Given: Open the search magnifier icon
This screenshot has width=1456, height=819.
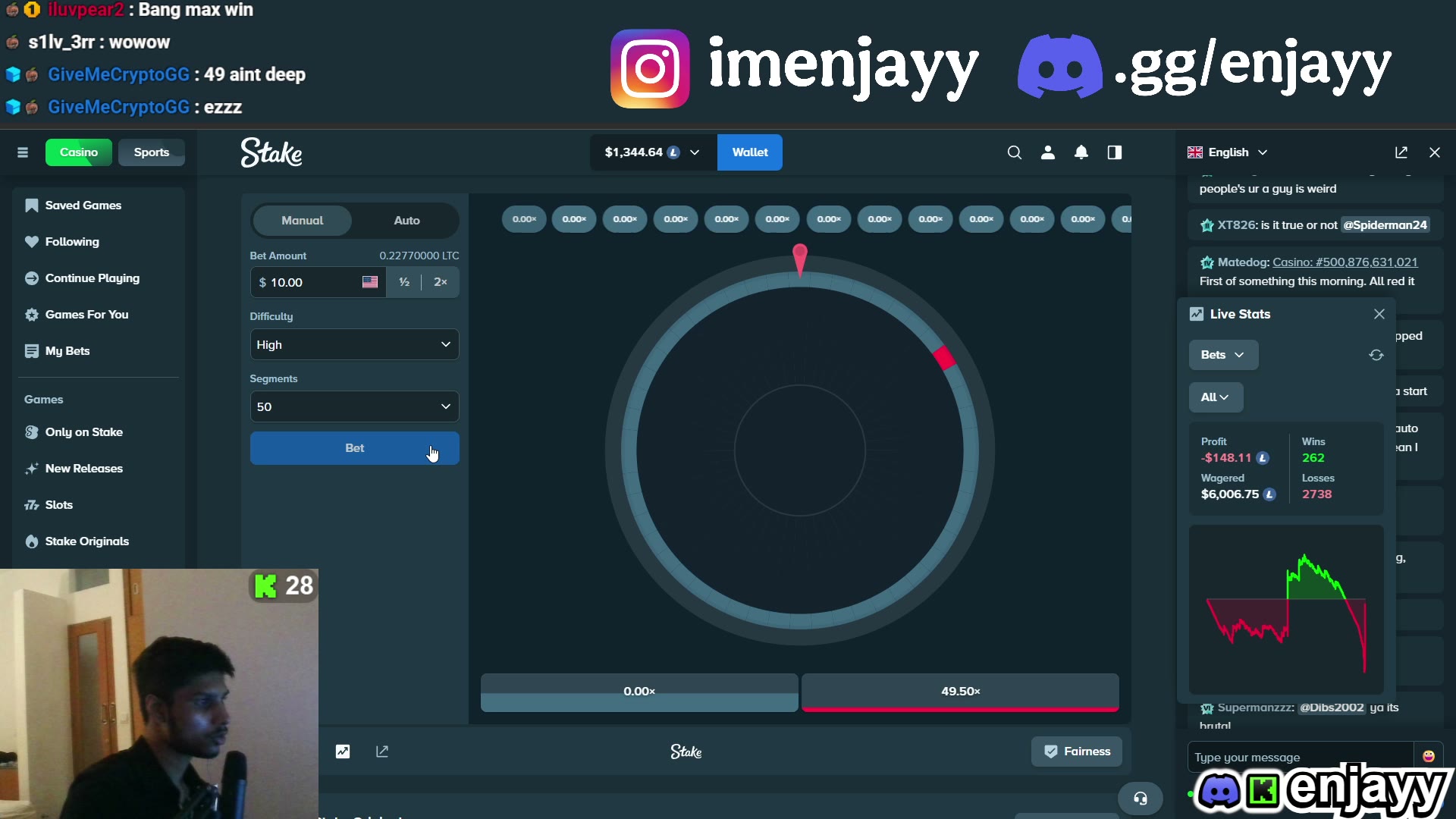Looking at the screenshot, I should pos(1014,152).
